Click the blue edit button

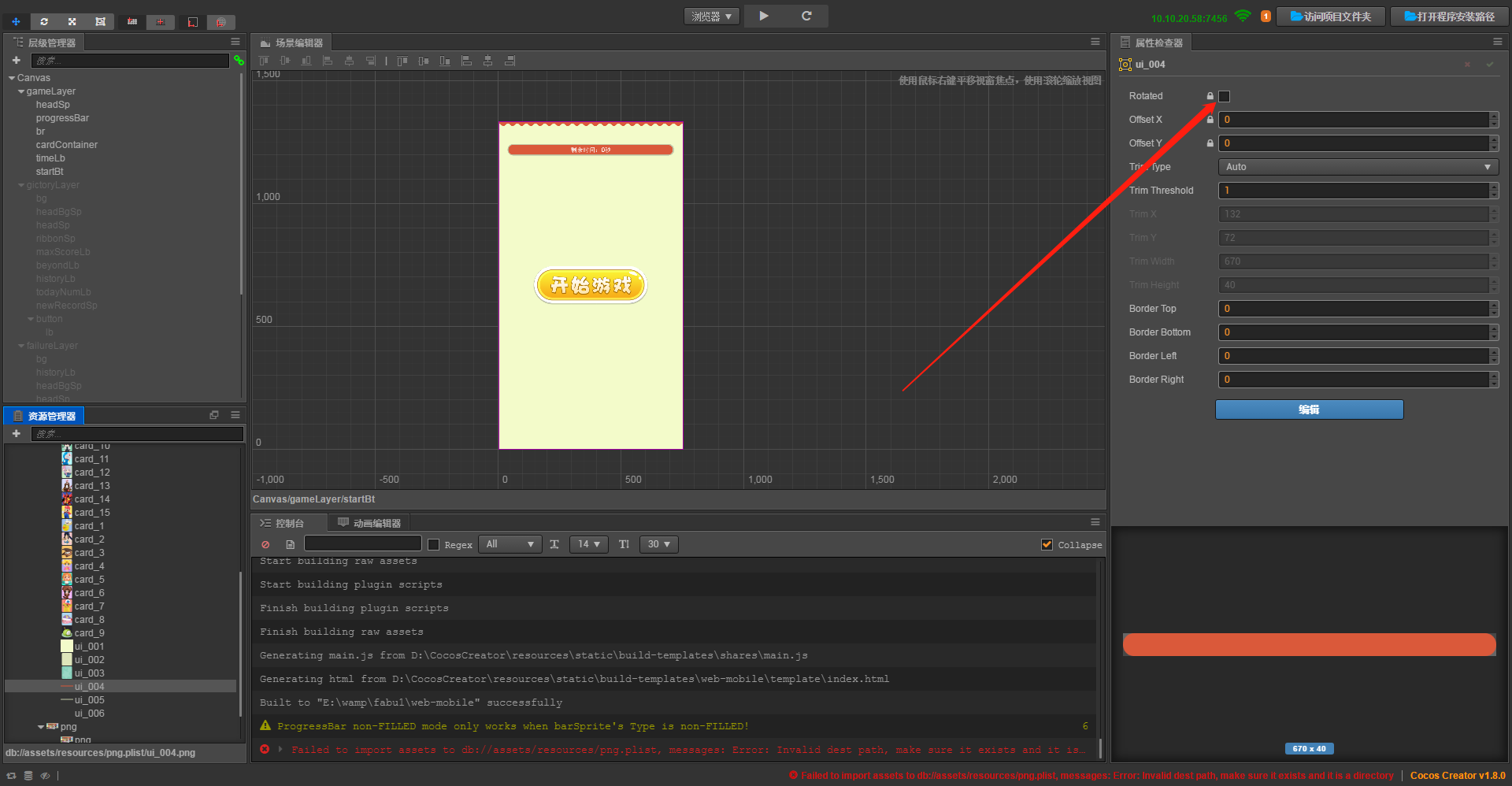1309,410
